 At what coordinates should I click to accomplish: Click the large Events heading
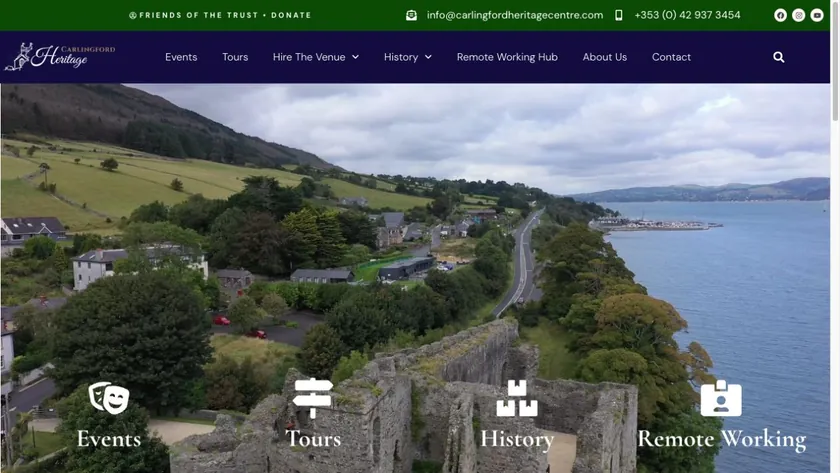(109, 439)
